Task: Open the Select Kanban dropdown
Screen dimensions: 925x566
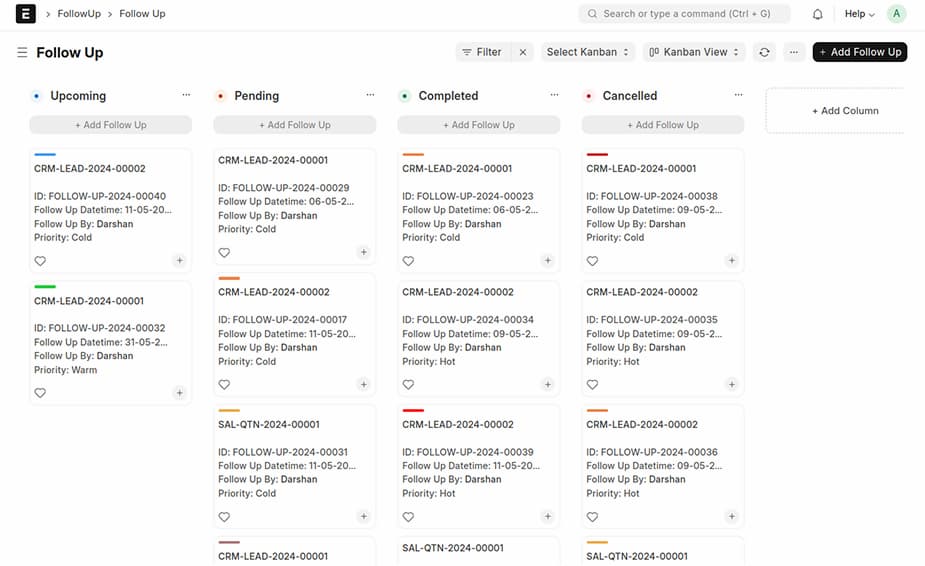Action: (588, 52)
